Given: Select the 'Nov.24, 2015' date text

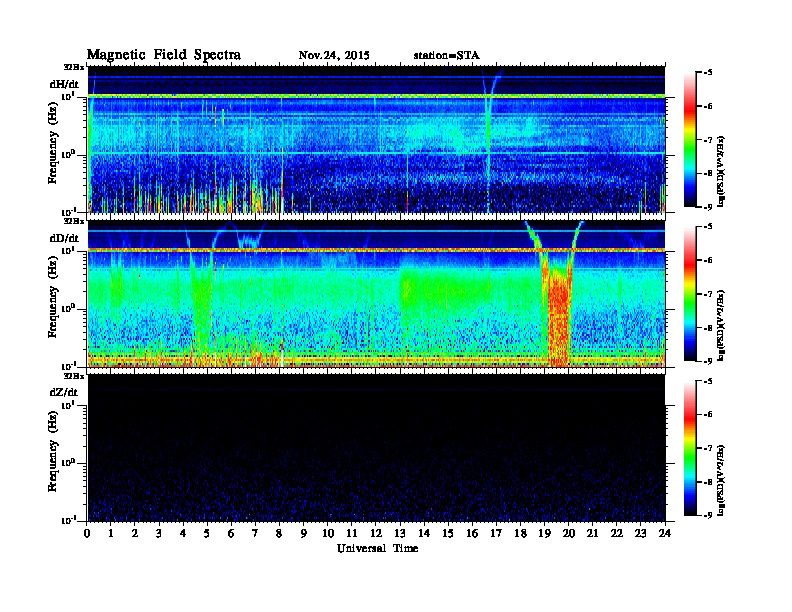Looking at the screenshot, I should 334,55.
